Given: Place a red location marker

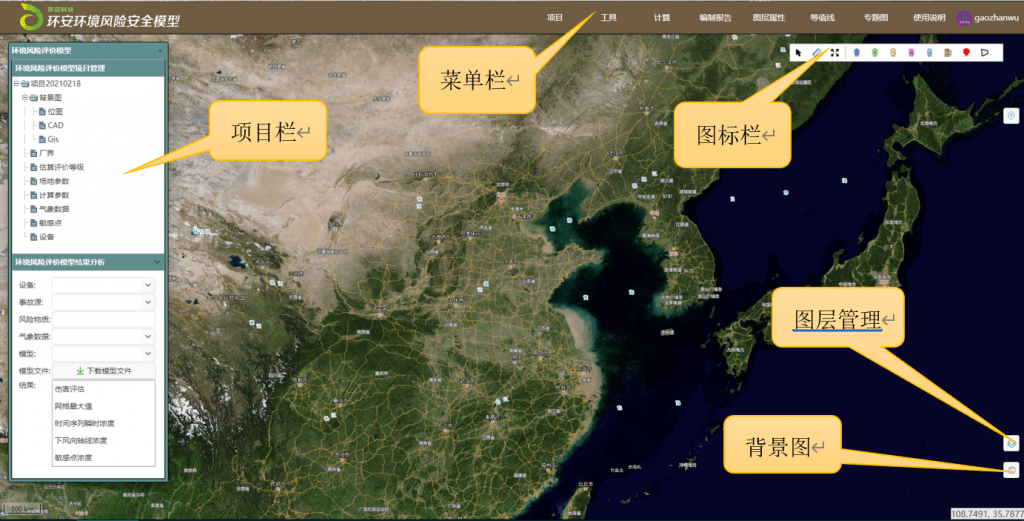Looking at the screenshot, I should 967,52.
